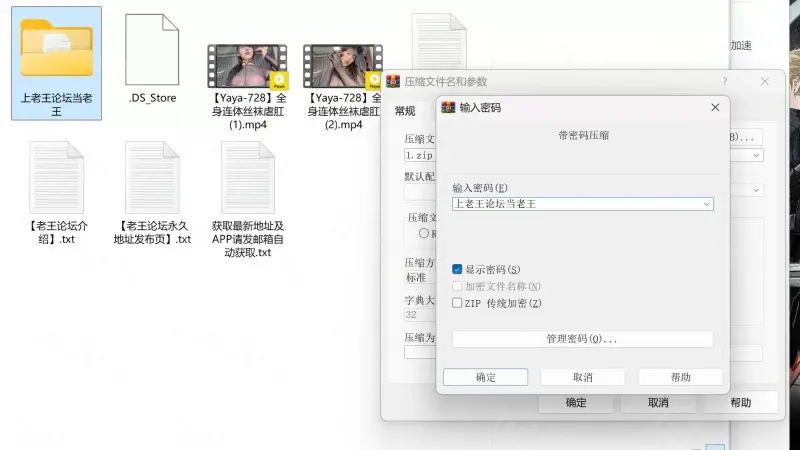
Task: Open 管理密码(O)... button
Action: 582,339
